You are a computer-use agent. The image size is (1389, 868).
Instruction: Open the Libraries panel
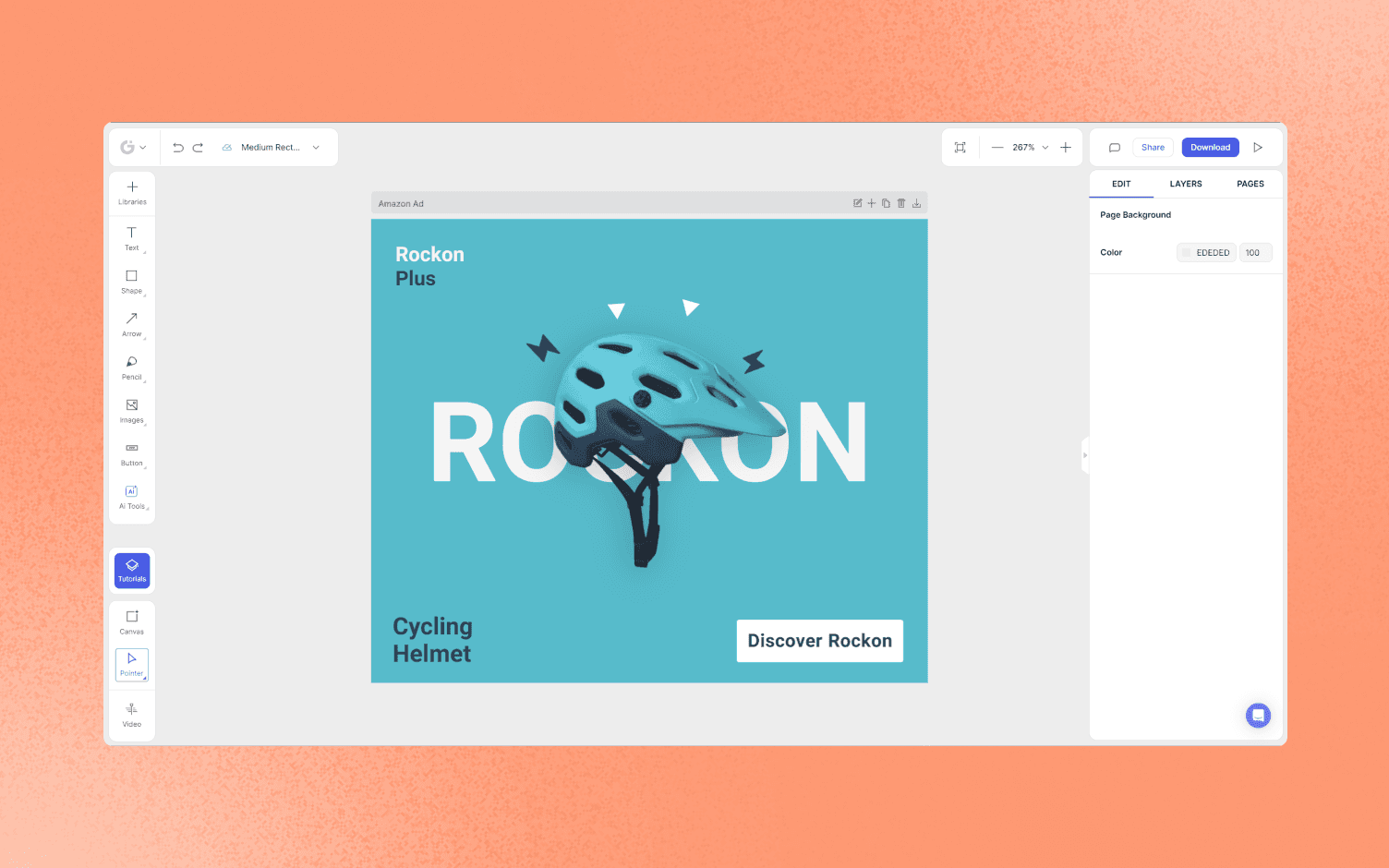tap(132, 193)
